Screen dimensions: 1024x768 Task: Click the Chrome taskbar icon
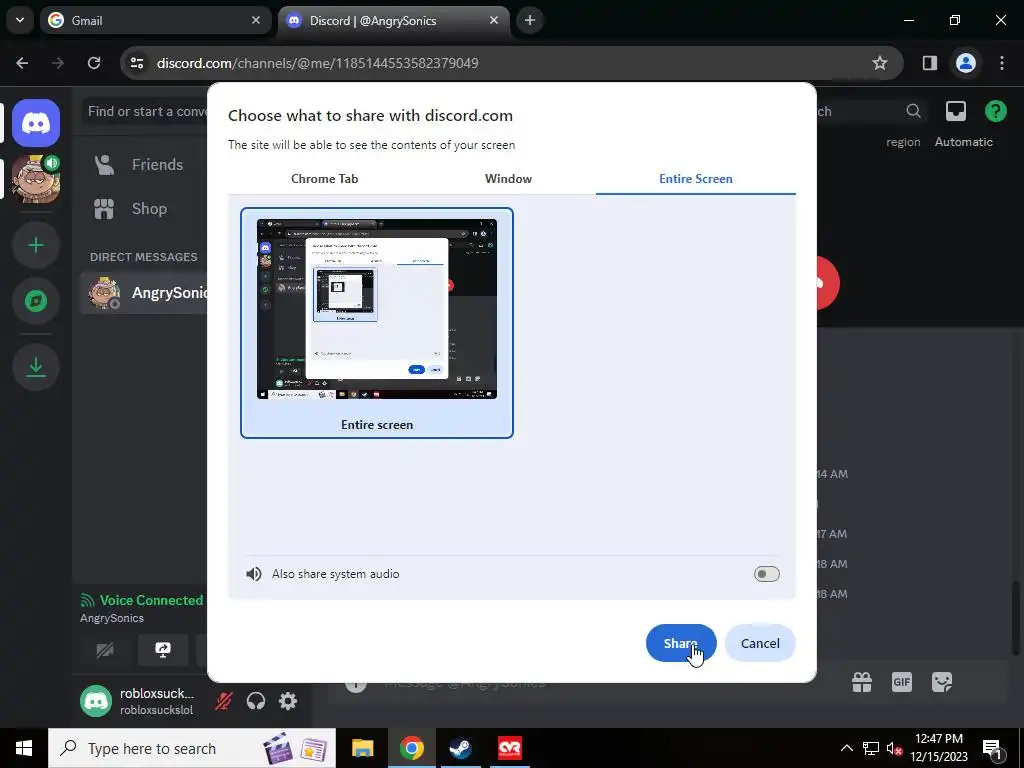click(x=411, y=748)
